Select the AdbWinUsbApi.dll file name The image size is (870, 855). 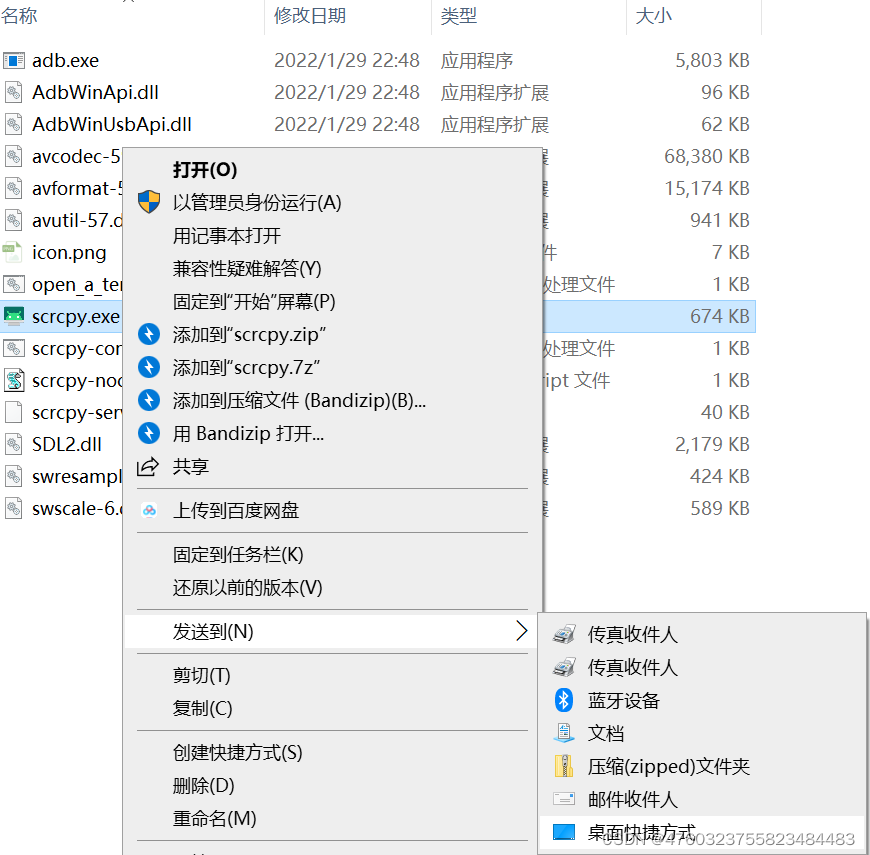pyautogui.click(x=112, y=124)
